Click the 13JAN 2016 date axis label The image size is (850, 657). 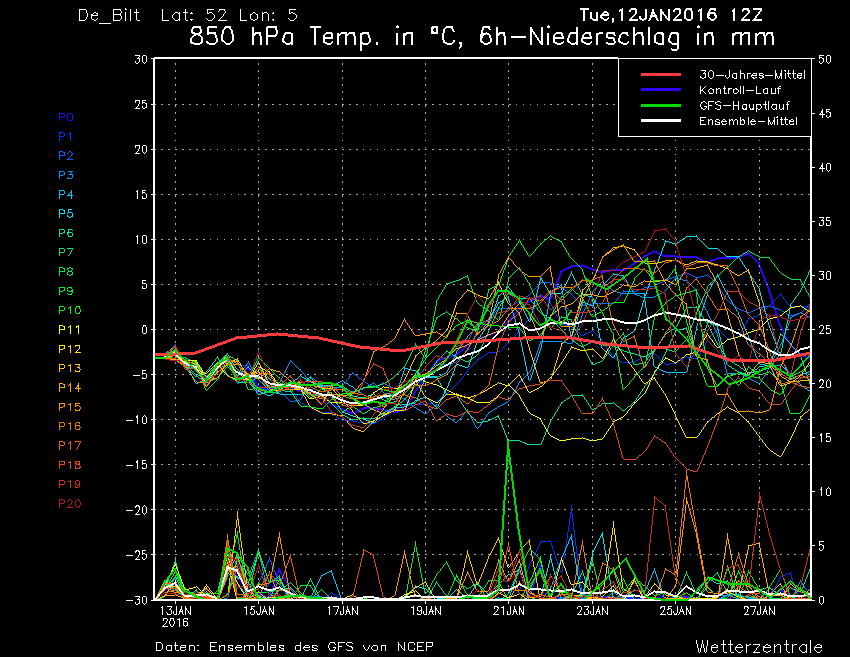[175, 616]
